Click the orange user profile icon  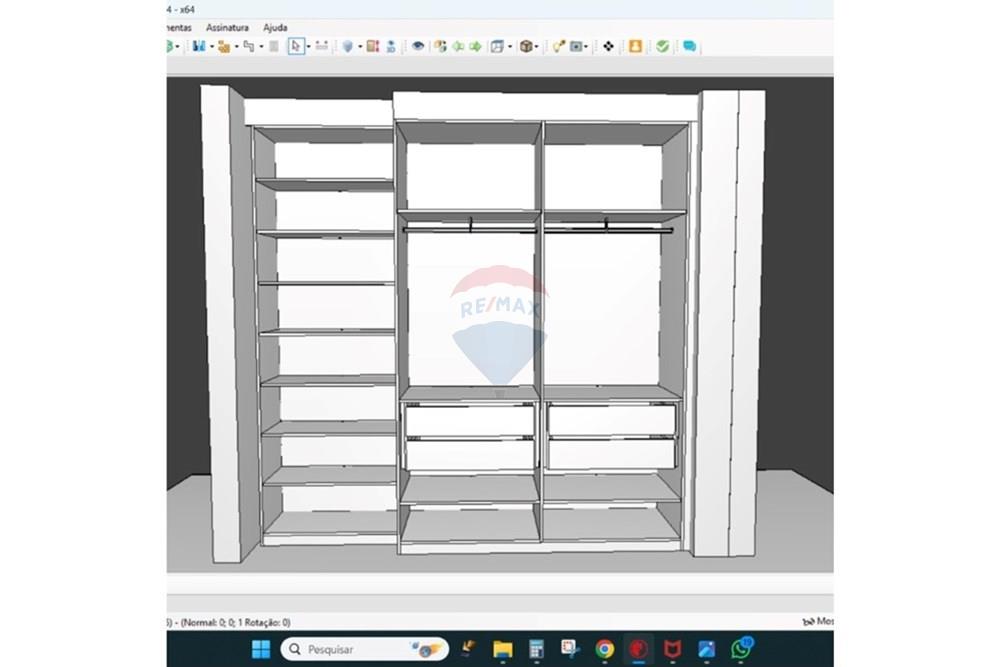point(635,46)
